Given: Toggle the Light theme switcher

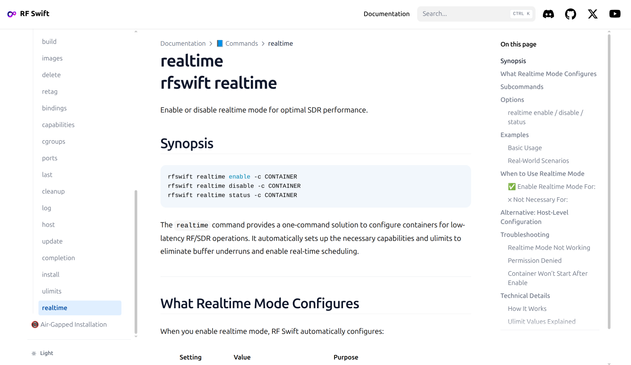Looking at the screenshot, I should click(43, 353).
